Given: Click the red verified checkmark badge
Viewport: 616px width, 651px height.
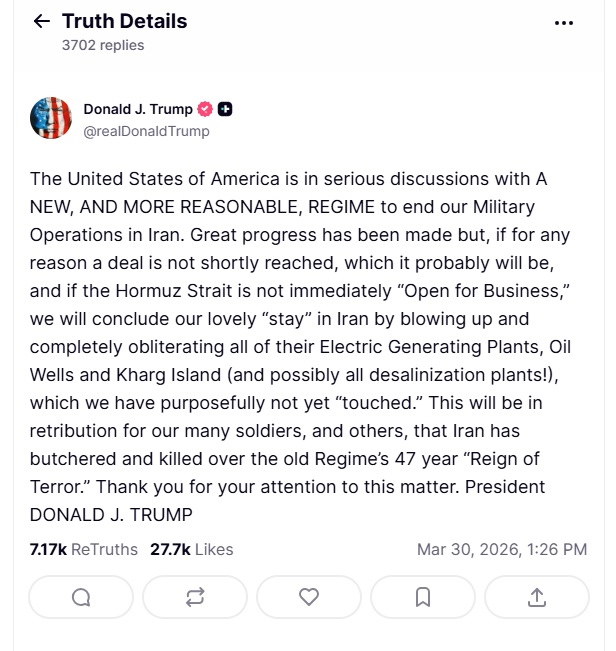Looking at the screenshot, I should click(205, 109).
